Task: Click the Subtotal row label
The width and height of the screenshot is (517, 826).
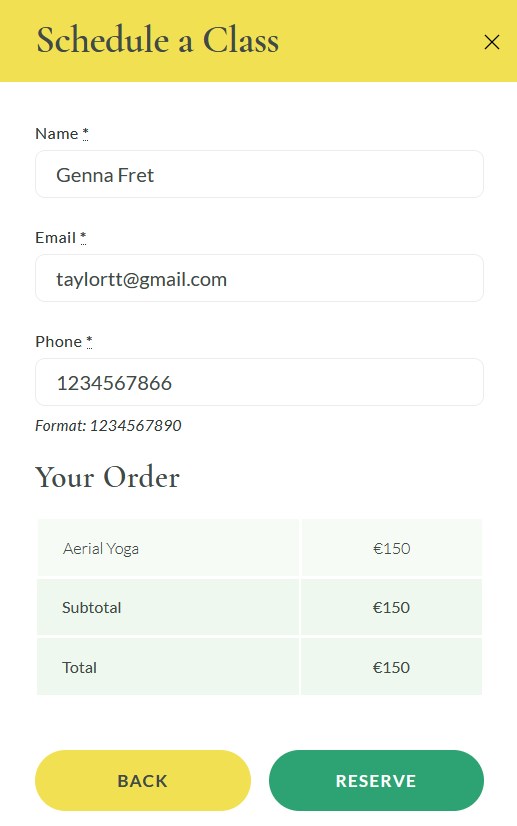Action: (x=92, y=607)
